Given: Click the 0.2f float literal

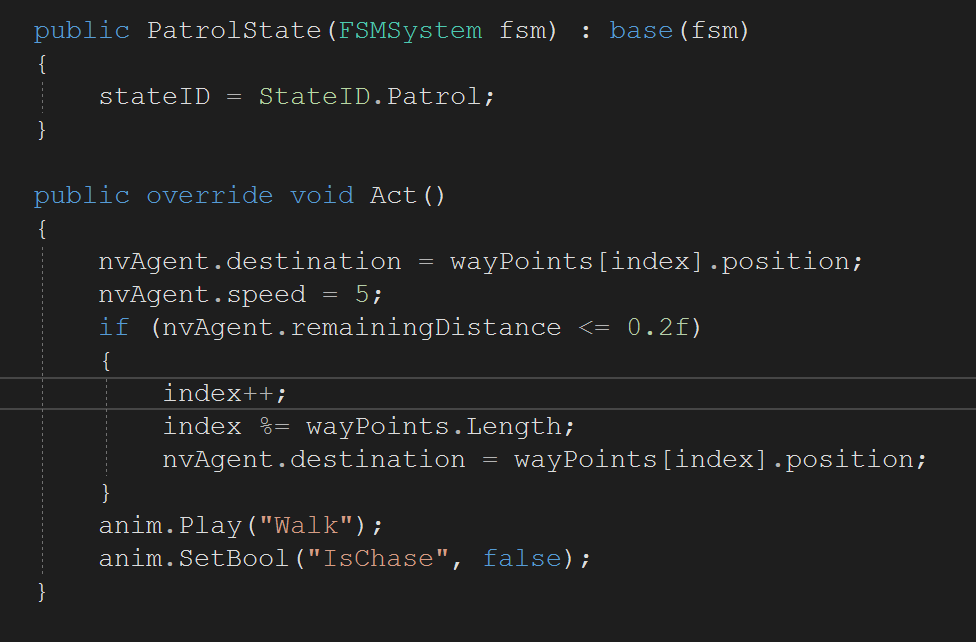Looking at the screenshot, I should pos(658,327).
